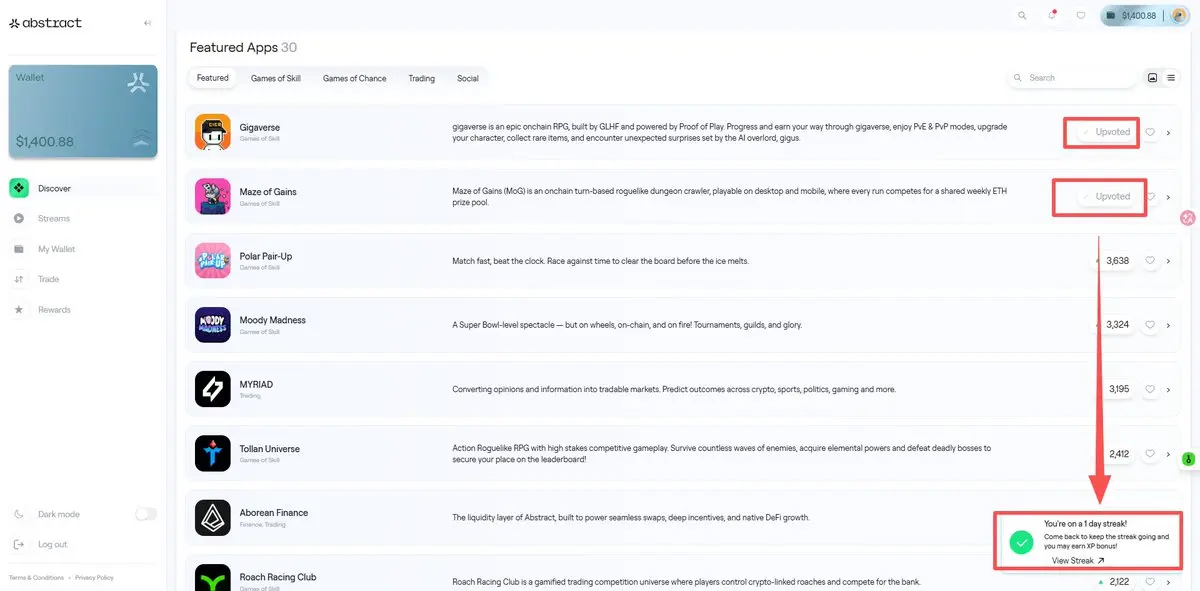Image resolution: width=1200 pixels, height=591 pixels.
Task: Favorite Tollan Universe with the heart
Action: tap(1150, 453)
